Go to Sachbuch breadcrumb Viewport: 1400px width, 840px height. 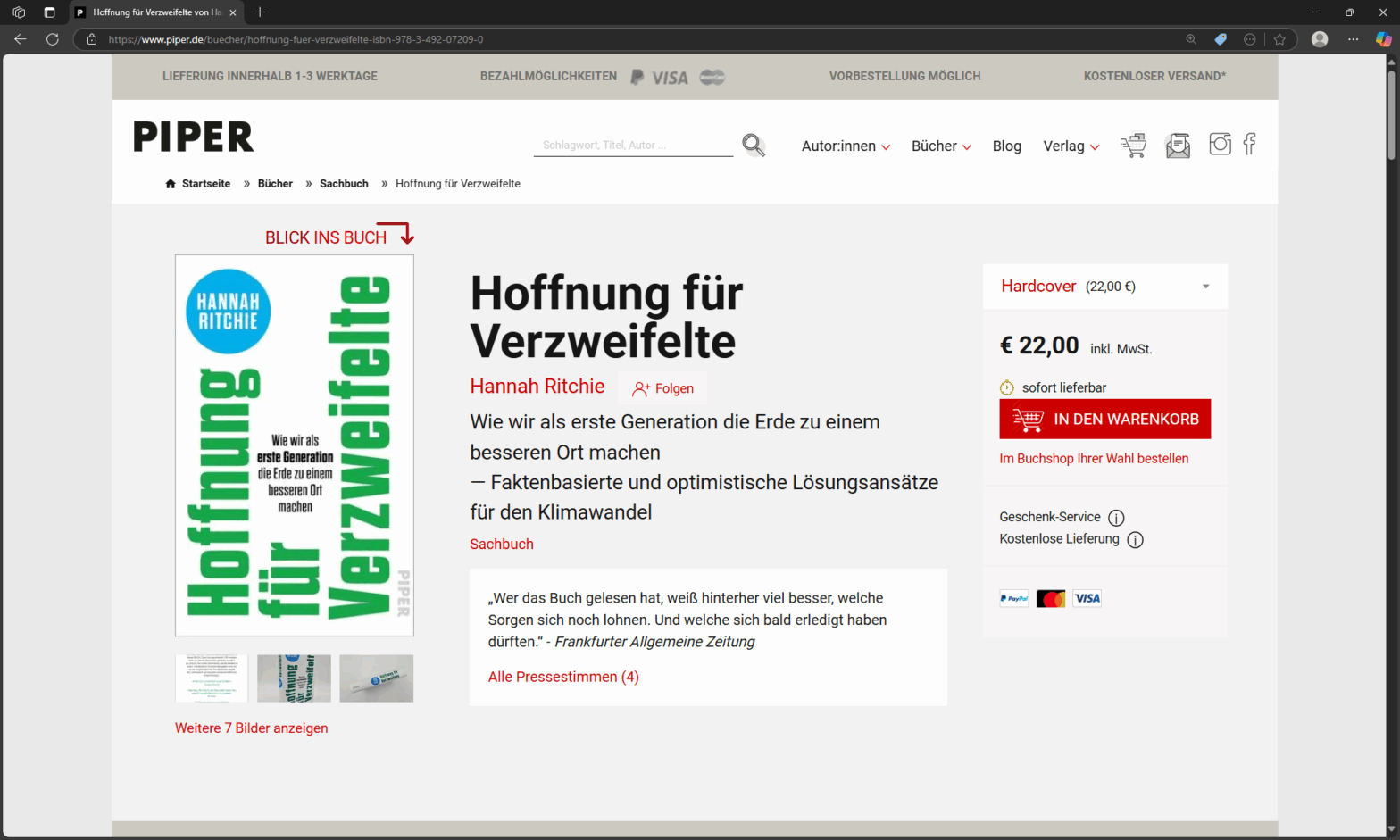[x=344, y=184]
